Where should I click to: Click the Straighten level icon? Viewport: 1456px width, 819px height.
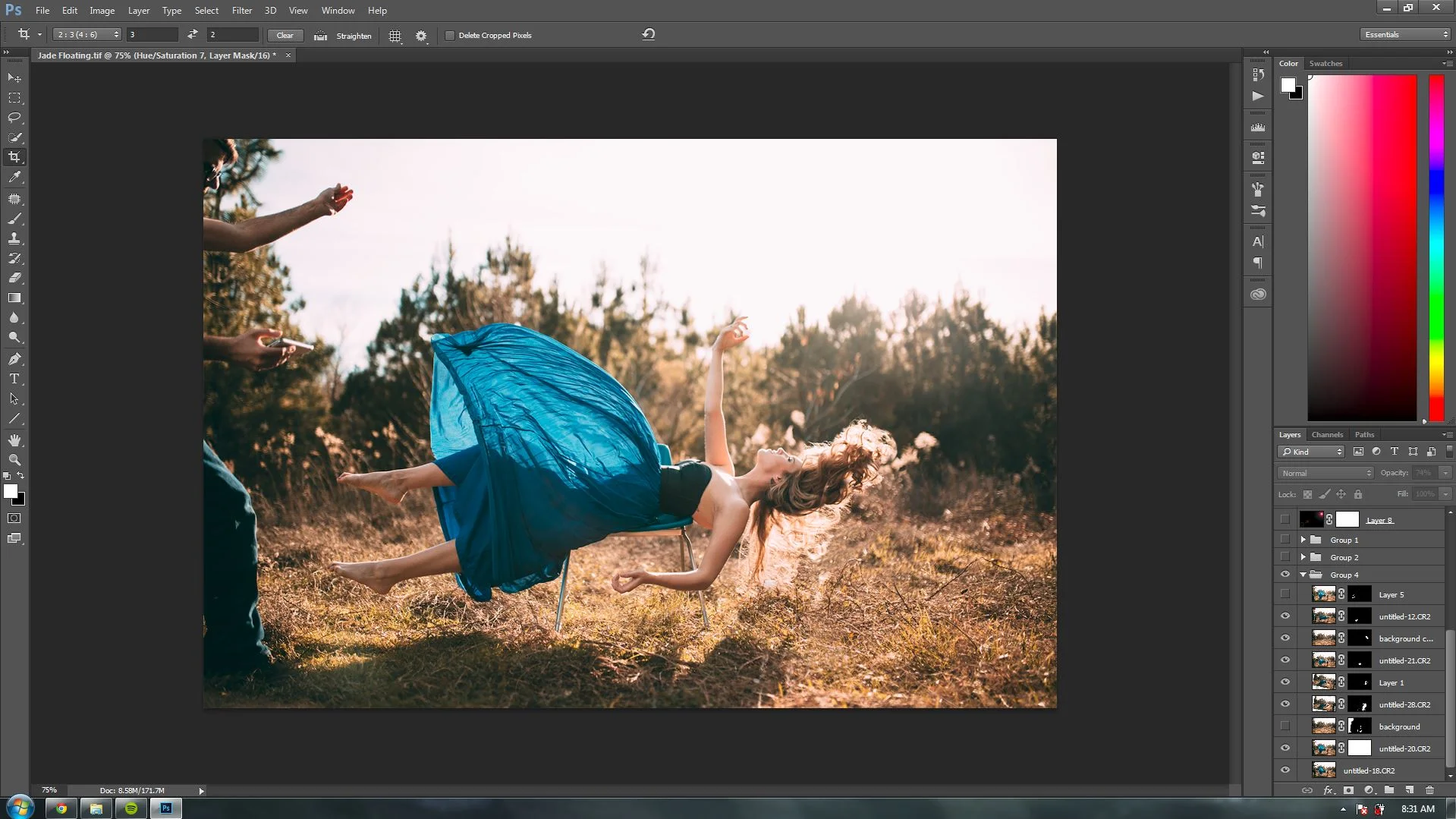click(x=321, y=36)
